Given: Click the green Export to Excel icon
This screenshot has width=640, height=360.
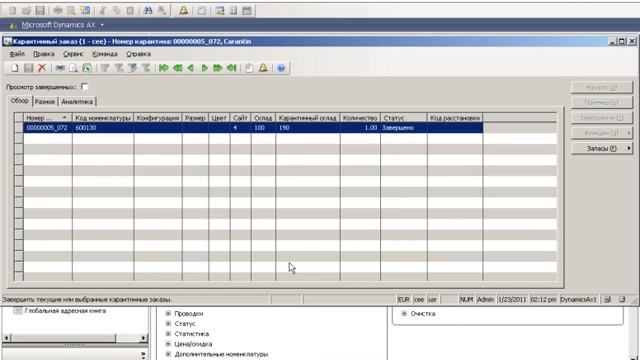Looking at the screenshot, I should [x=87, y=68].
